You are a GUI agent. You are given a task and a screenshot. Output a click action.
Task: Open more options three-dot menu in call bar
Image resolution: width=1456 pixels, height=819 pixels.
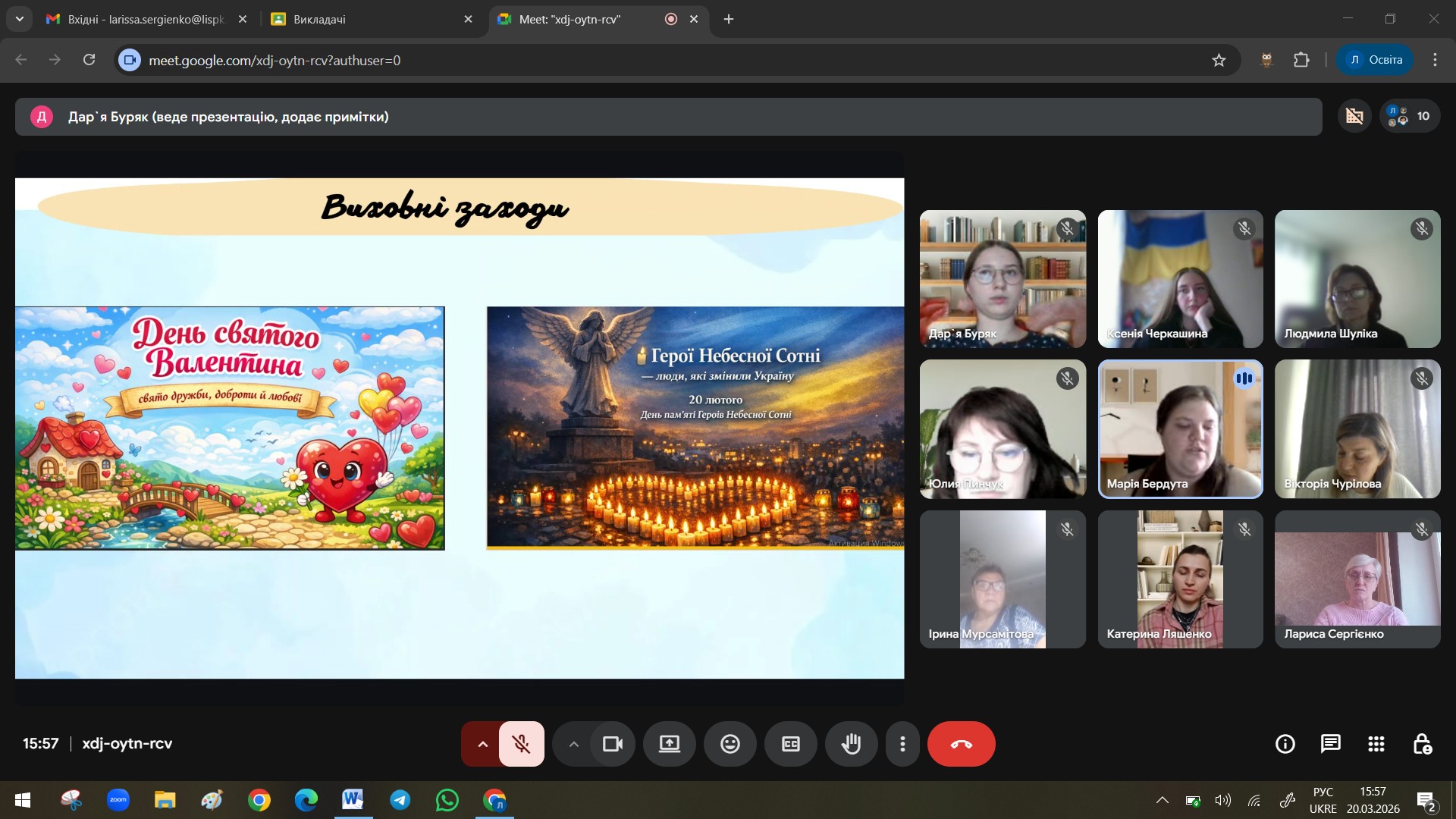902,744
